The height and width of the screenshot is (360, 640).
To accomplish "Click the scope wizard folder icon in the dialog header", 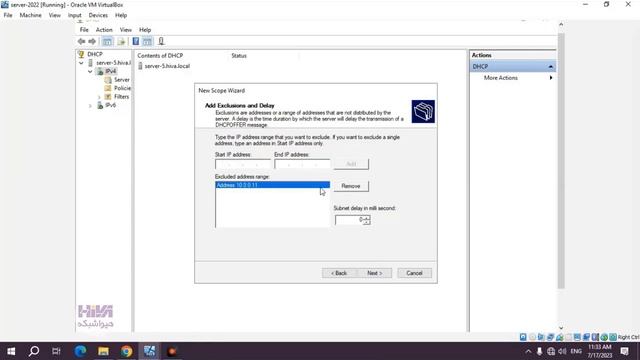I will (423, 111).
